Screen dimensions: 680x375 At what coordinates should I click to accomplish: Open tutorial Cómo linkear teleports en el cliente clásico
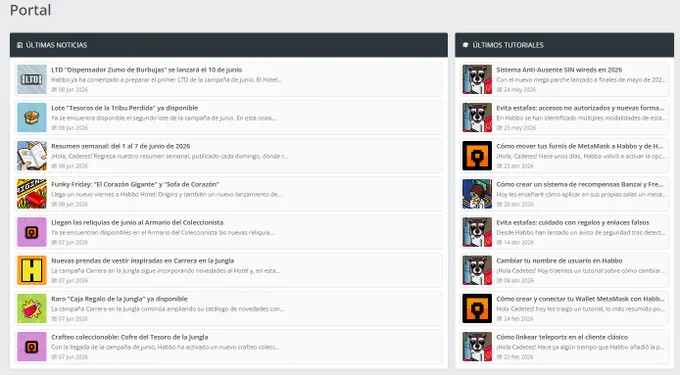point(562,337)
